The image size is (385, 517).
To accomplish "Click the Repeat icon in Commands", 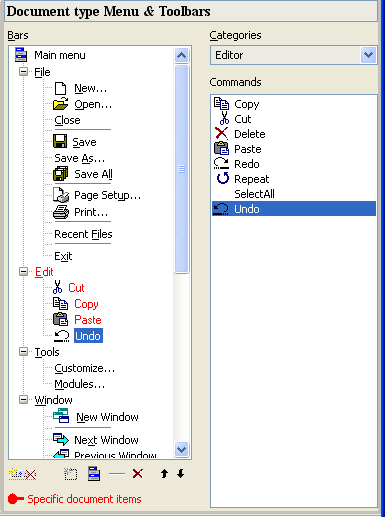I will click(223, 178).
